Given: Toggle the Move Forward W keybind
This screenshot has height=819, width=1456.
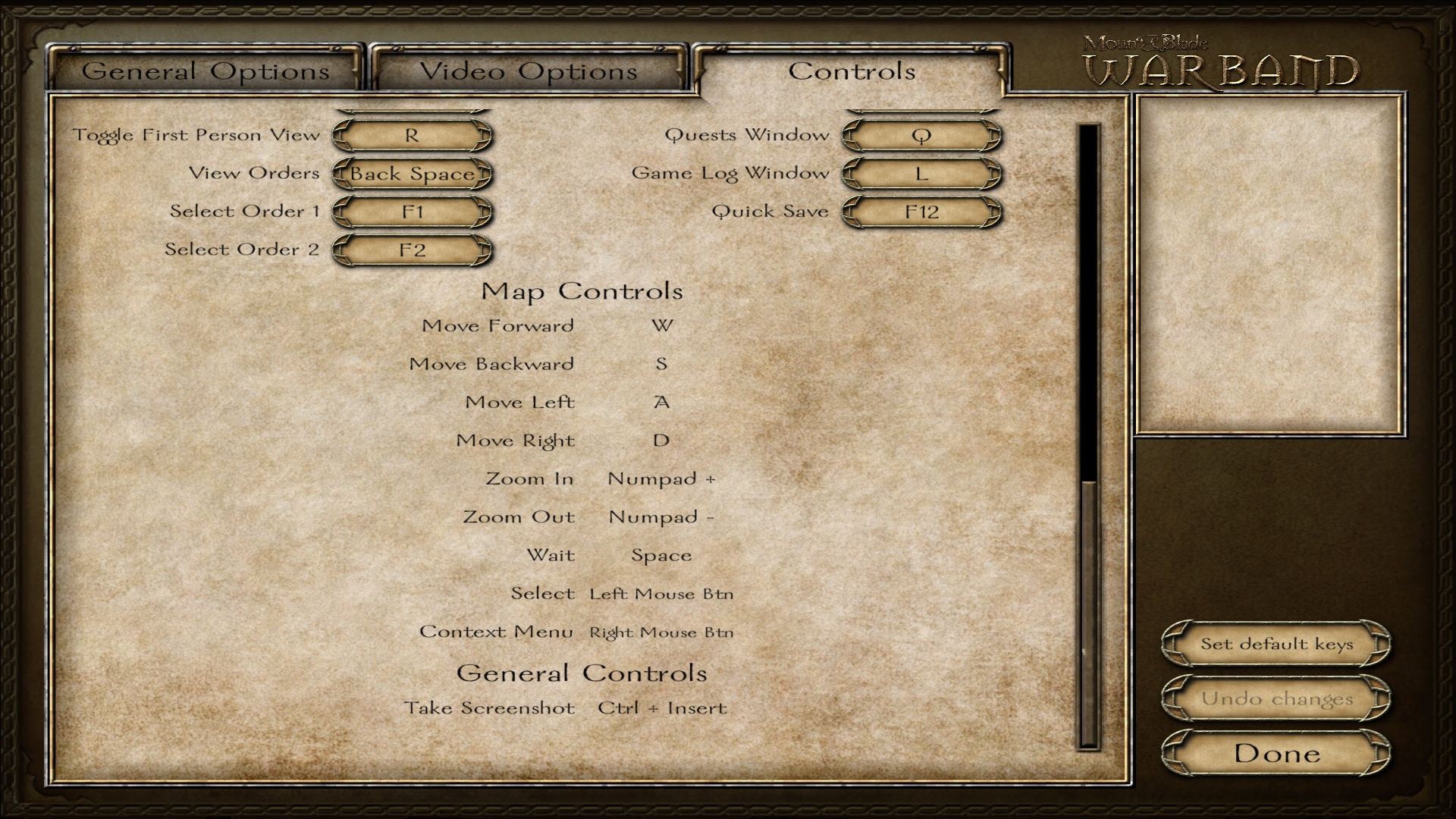Looking at the screenshot, I should pyautogui.click(x=659, y=325).
